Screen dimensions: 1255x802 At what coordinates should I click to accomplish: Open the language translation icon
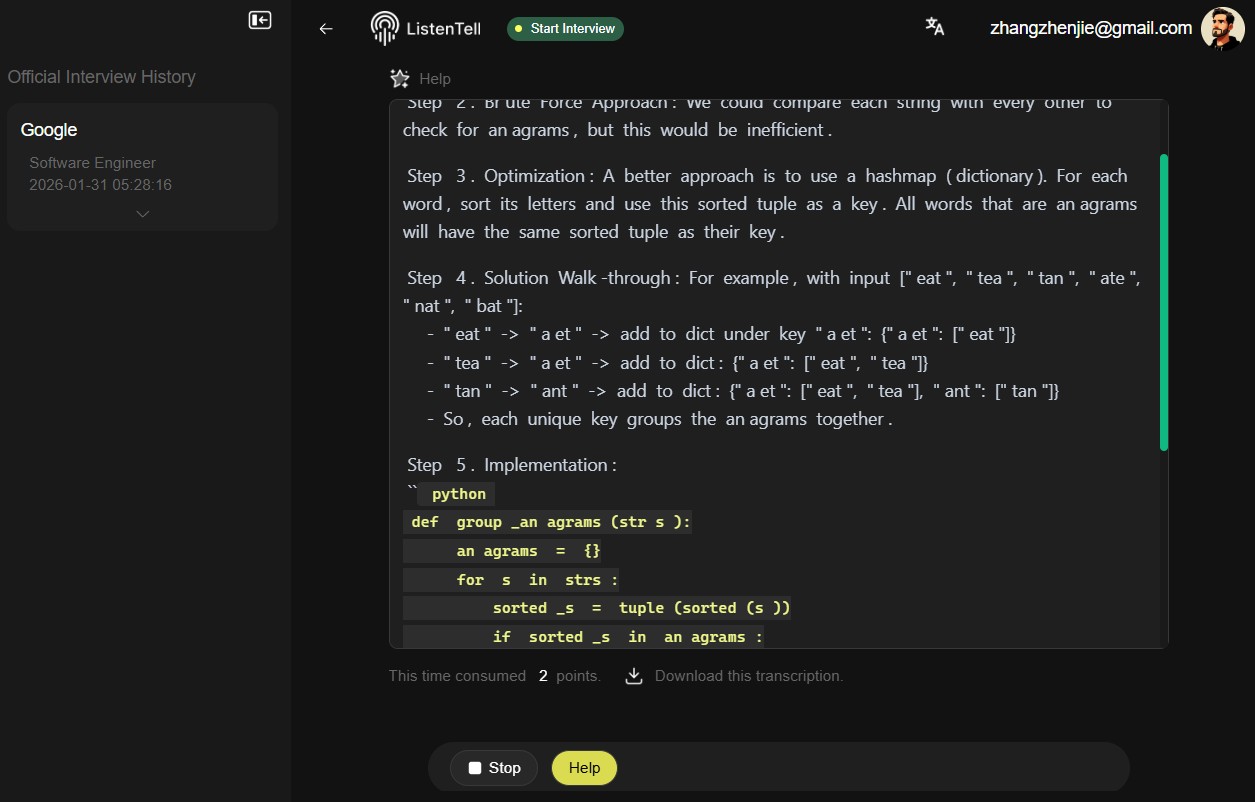pyautogui.click(x=934, y=27)
